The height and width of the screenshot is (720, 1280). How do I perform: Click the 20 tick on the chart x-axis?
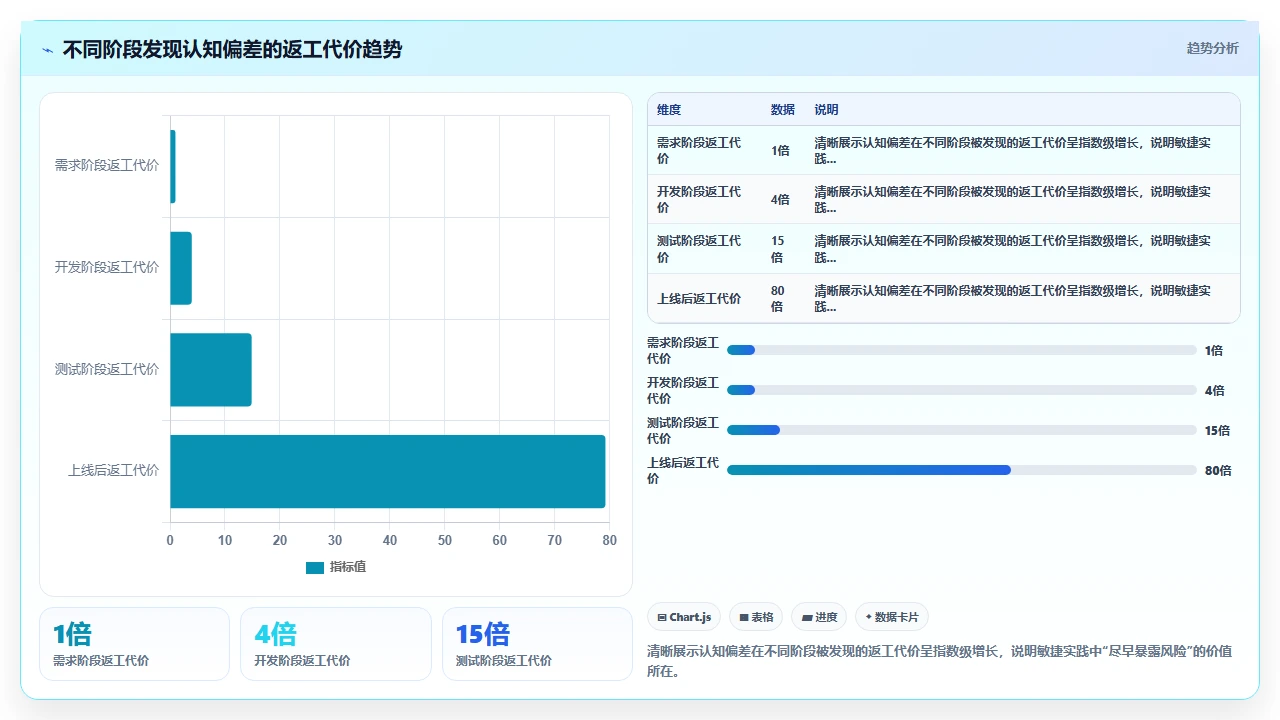pos(280,541)
